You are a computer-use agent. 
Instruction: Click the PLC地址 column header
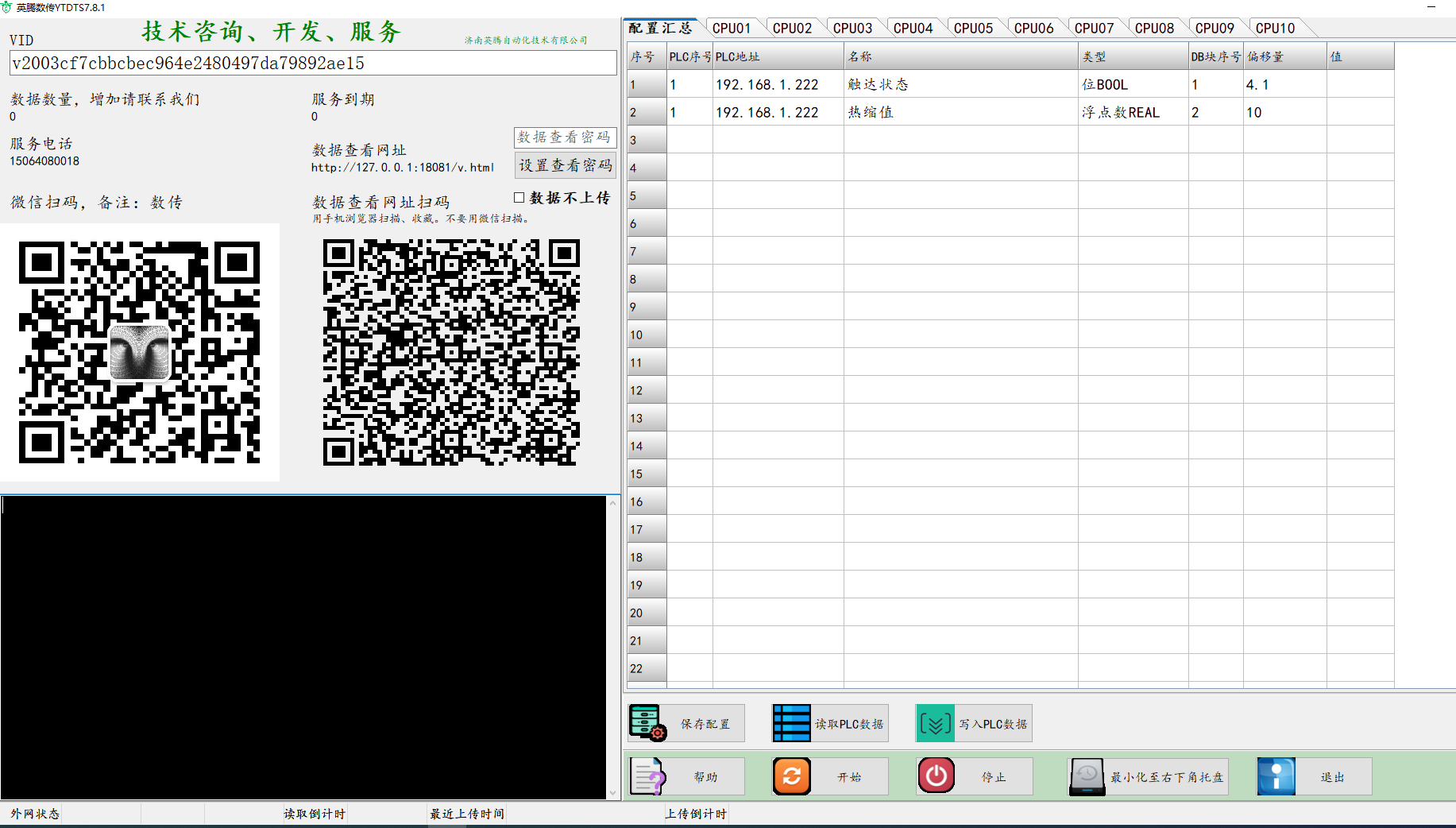tap(778, 56)
